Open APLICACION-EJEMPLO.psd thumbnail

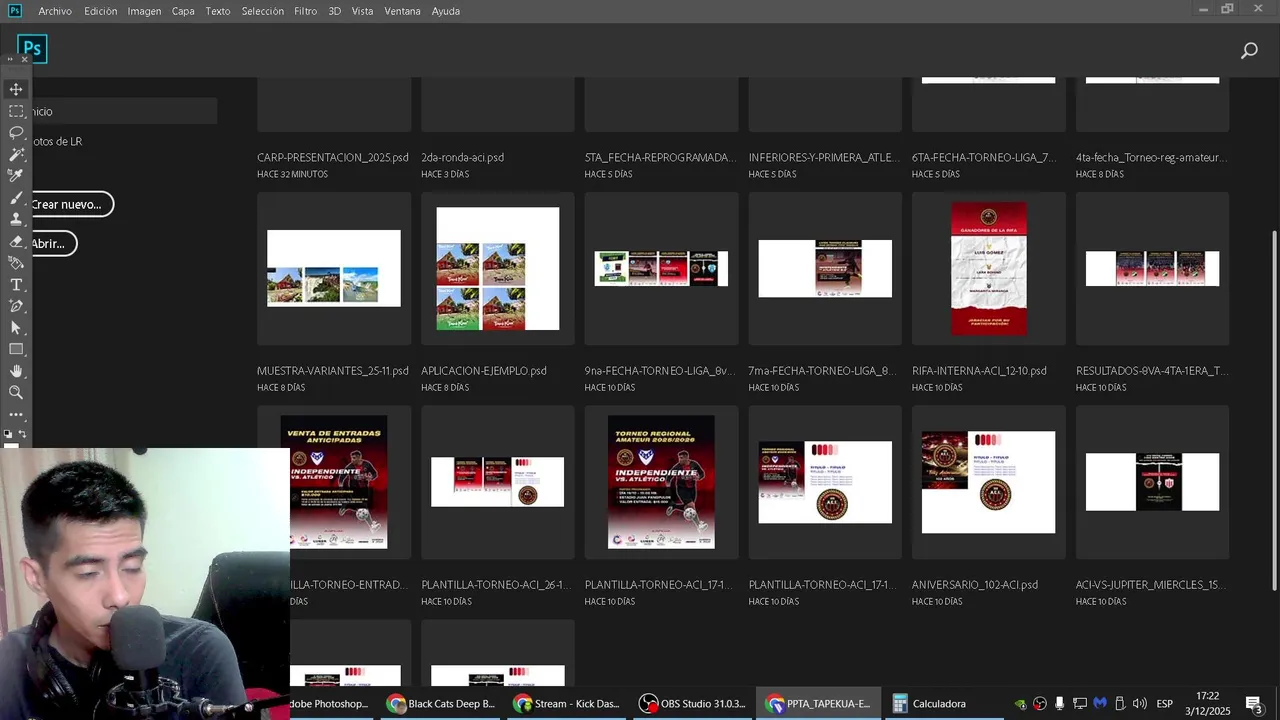coord(498,268)
